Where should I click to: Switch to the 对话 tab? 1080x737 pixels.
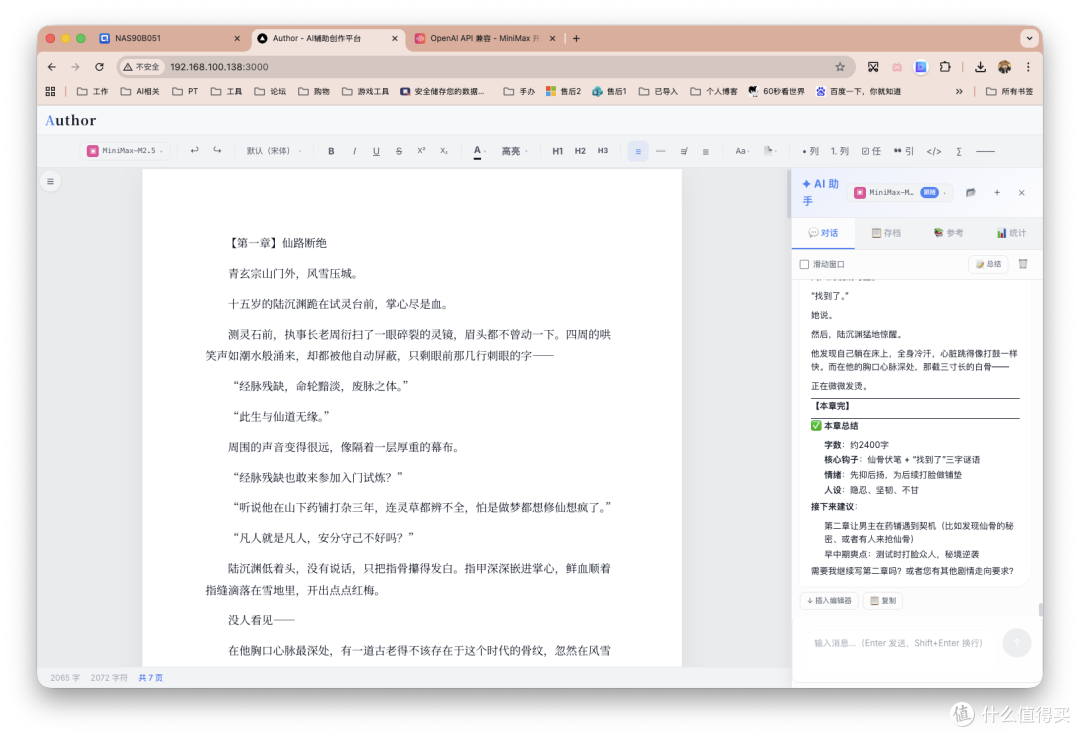[x=823, y=233]
